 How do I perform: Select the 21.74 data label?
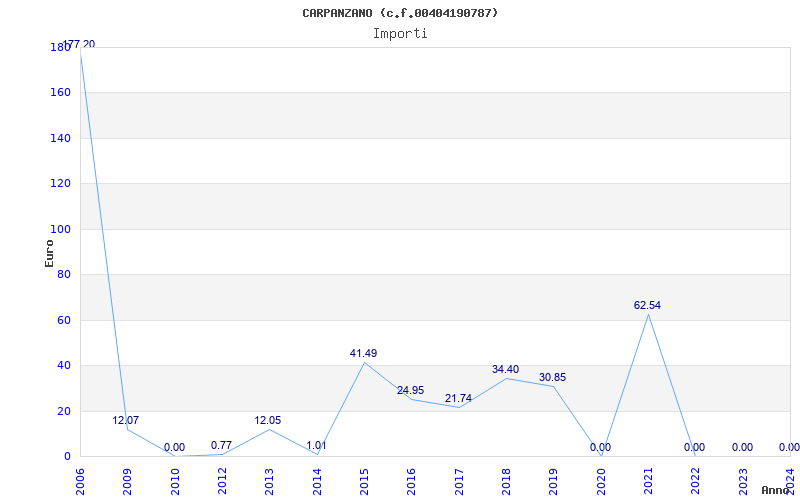[458, 398]
